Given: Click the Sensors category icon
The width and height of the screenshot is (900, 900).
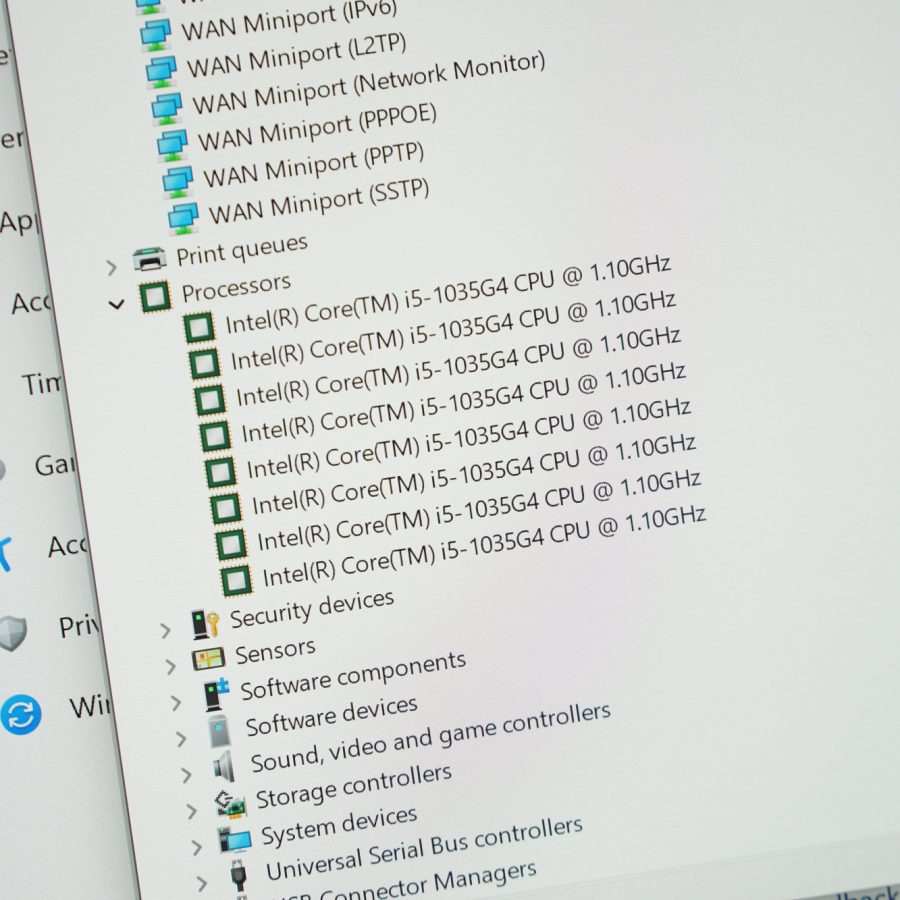Looking at the screenshot, I should pyautogui.click(x=208, y=660).
